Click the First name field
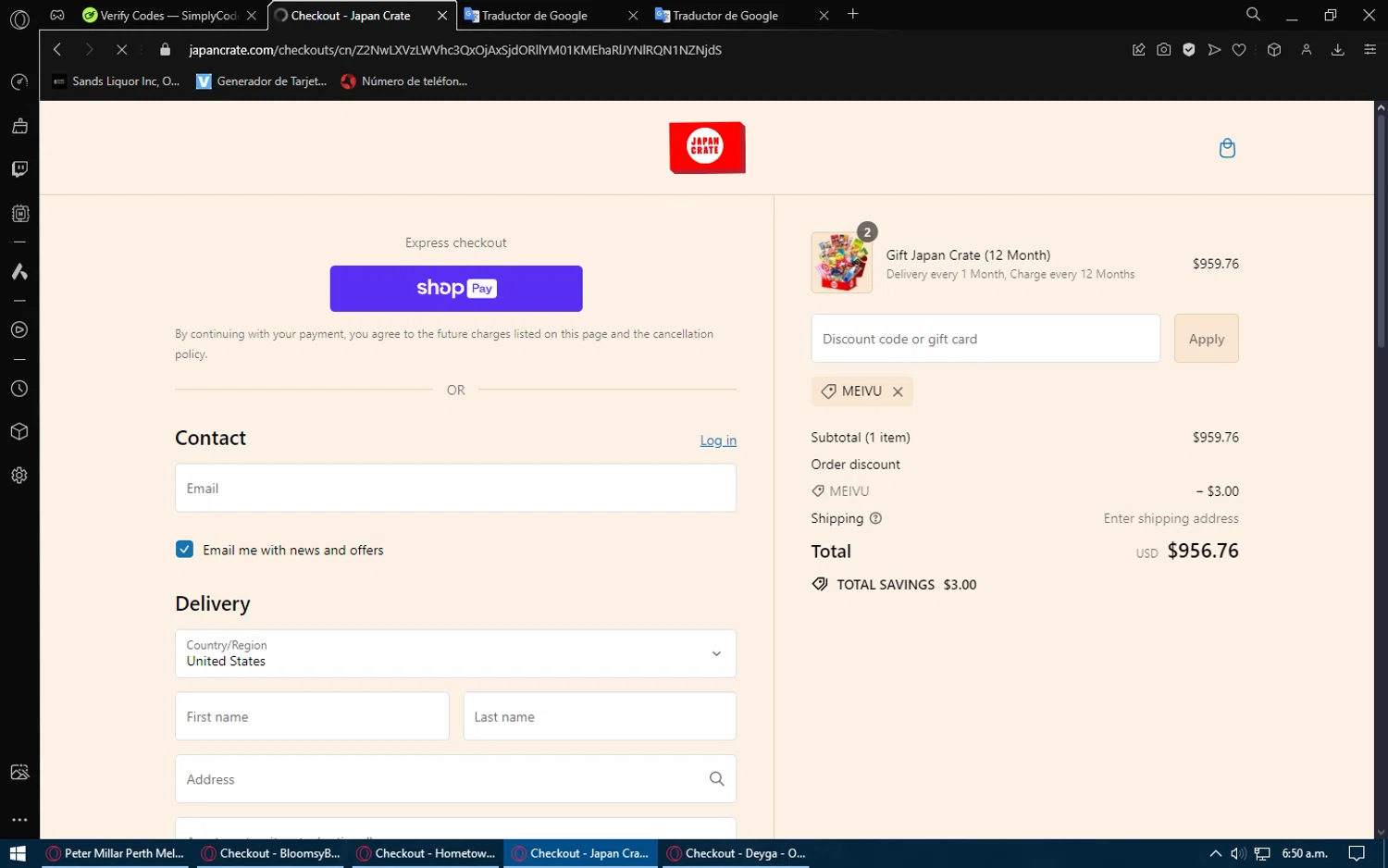1388x868 pixels. click(x=312, y=716)
